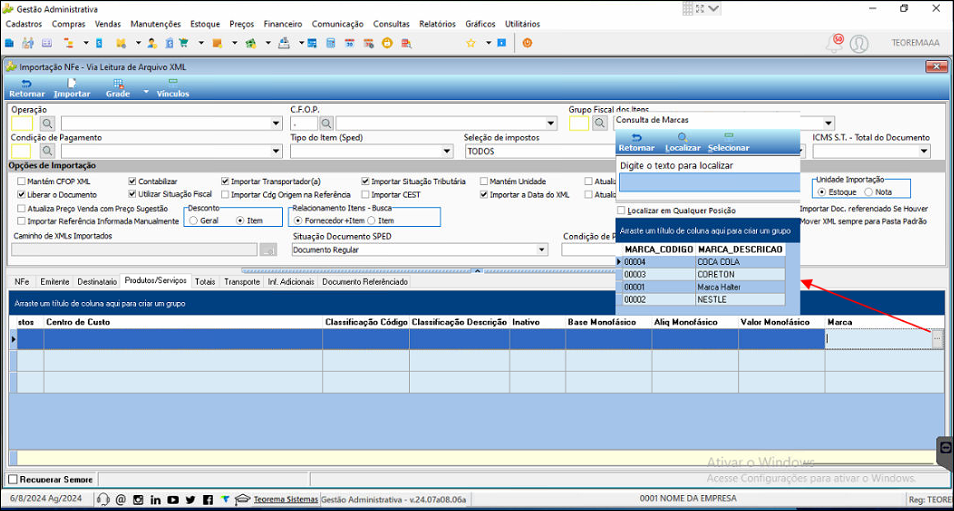Select Nota in Unidade Importação
954x511 pixels.
869,192
